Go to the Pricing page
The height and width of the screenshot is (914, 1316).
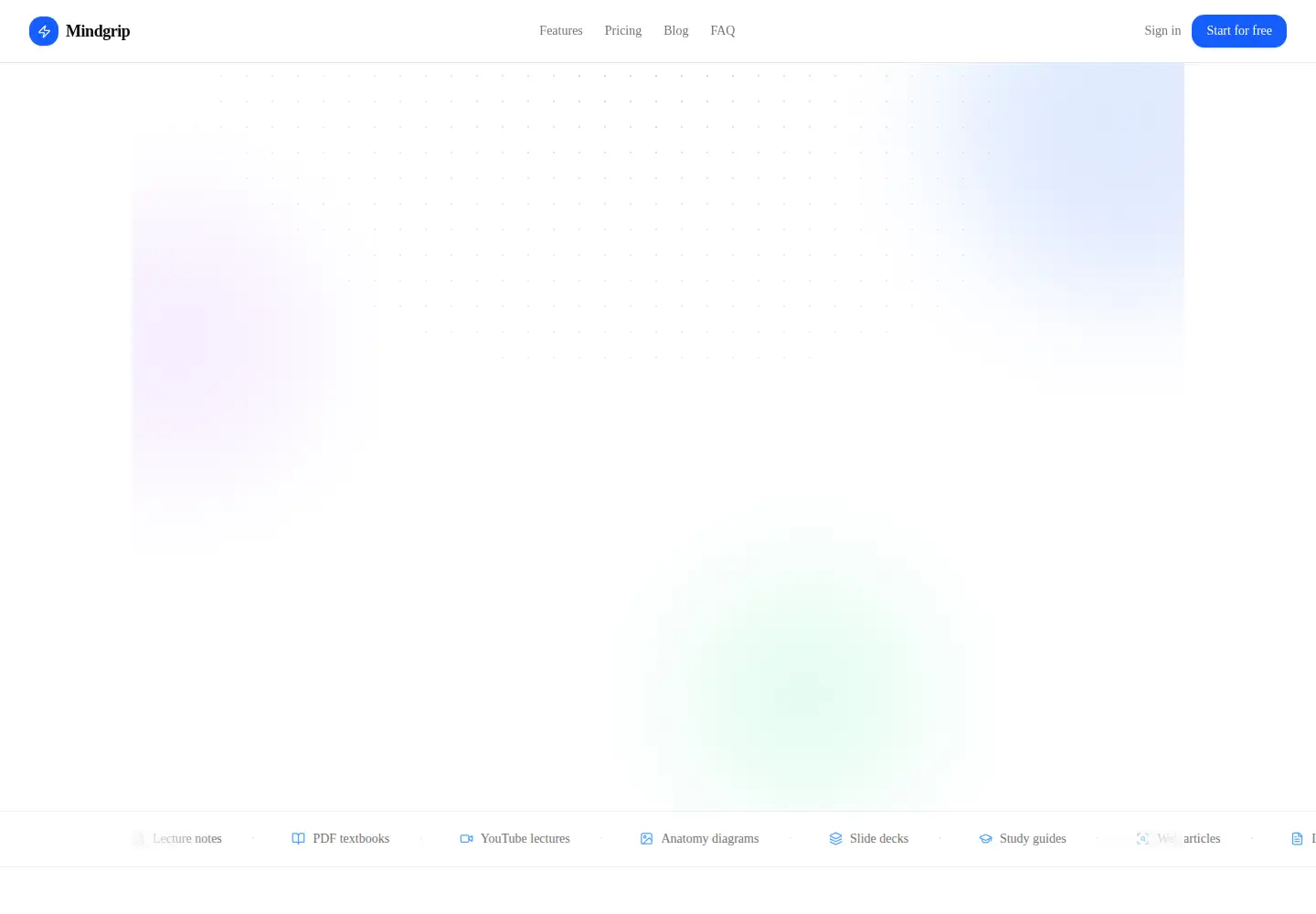coord(623,31)
